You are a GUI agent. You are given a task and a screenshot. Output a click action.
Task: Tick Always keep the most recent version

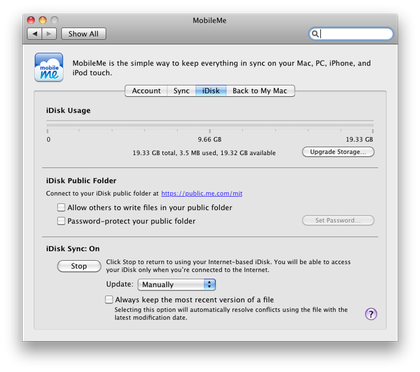point(109,299)
